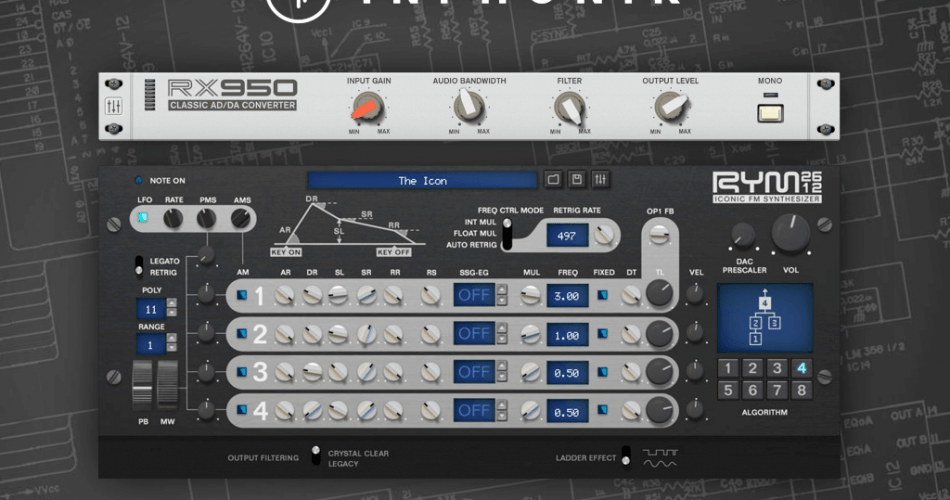Click operator 1 SSG-EG OFF display
This screenshot has width=950, height=500.
pos(474,296)
